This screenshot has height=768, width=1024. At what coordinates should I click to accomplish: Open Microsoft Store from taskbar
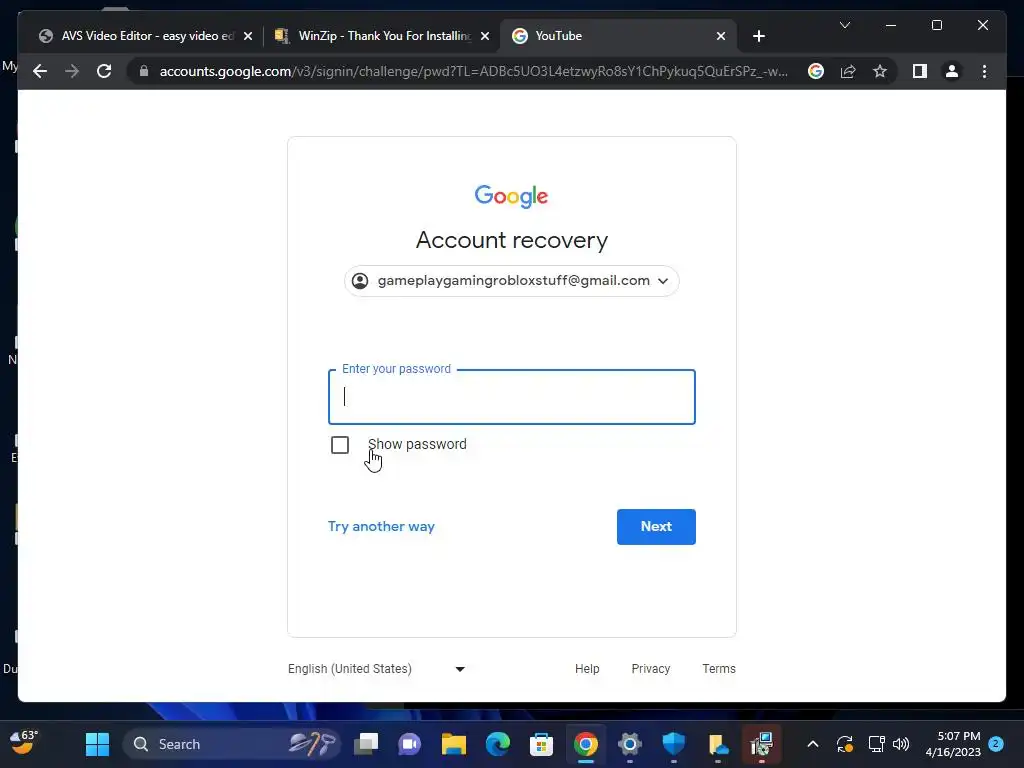pos(541,744)
